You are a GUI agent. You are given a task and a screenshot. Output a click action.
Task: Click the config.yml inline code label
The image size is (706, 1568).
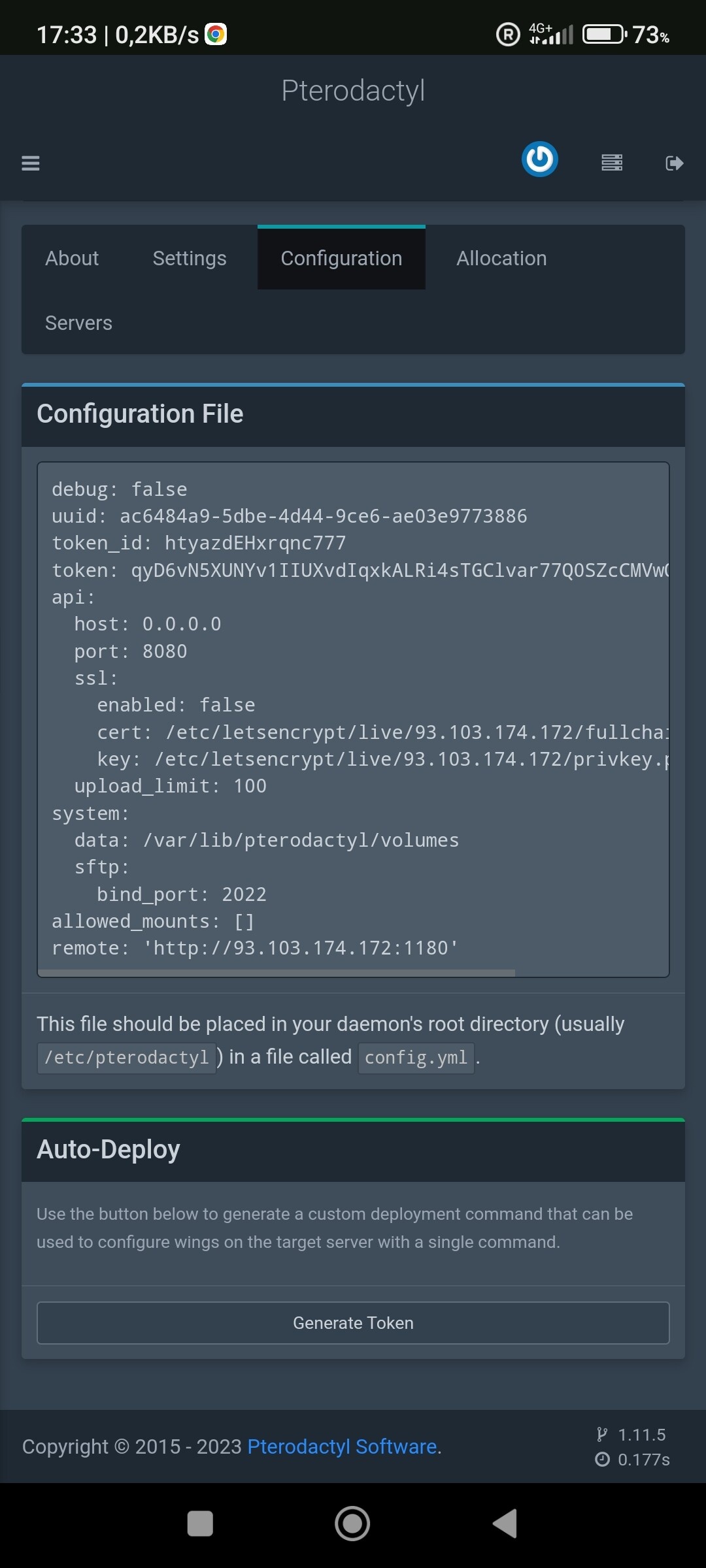click(x=416, y=1057)
